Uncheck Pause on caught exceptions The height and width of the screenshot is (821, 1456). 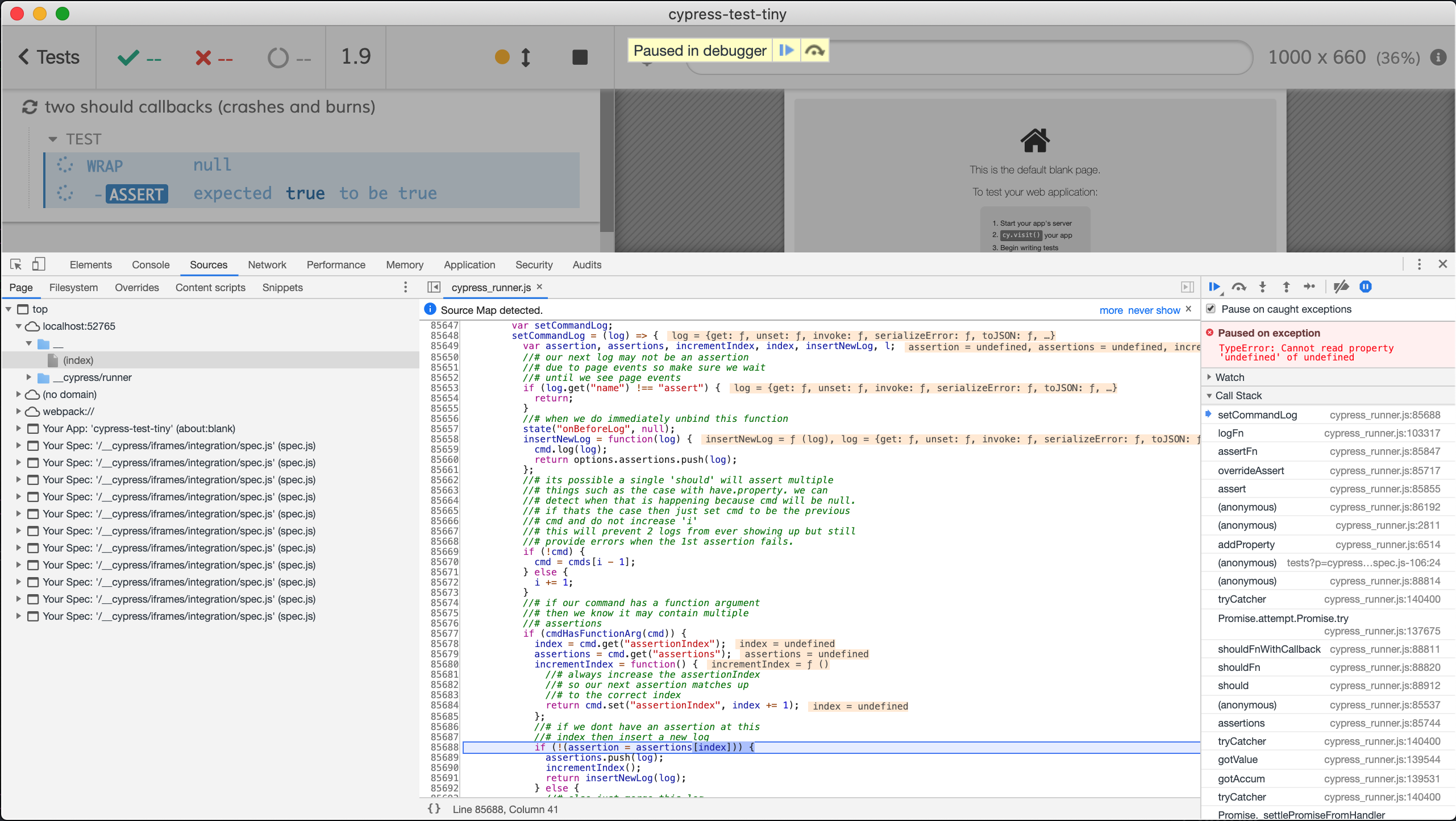(1210, 309)
